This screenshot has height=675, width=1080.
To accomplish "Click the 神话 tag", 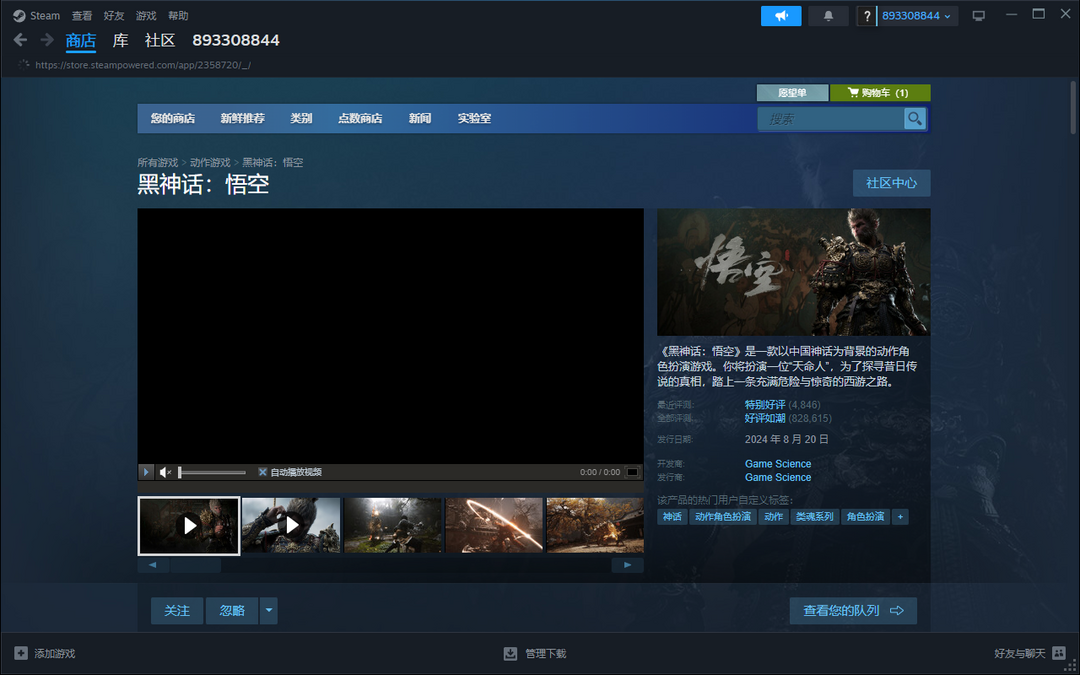I will point(672,517).
